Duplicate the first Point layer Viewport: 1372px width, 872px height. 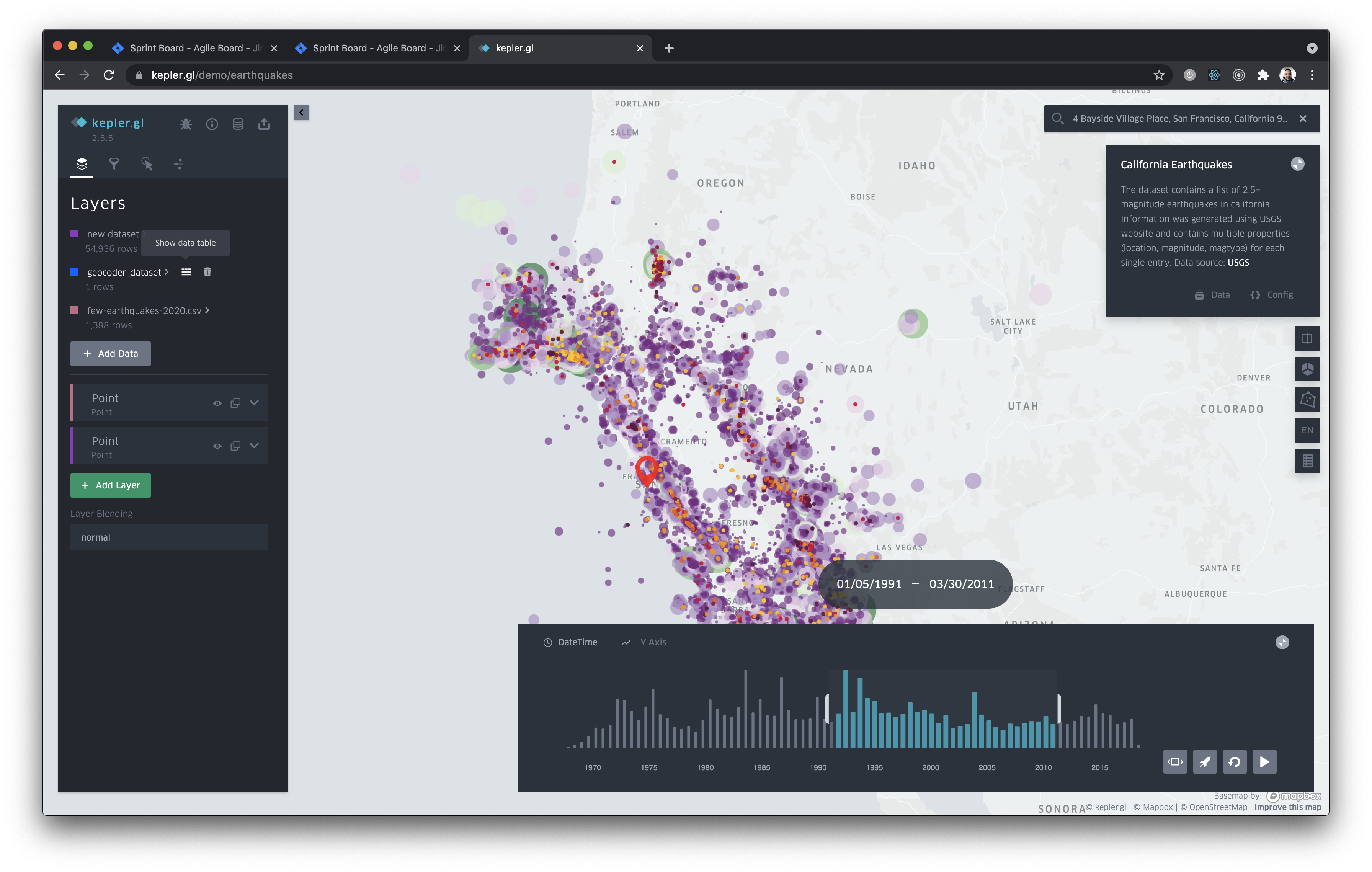[x=235, y=403]
